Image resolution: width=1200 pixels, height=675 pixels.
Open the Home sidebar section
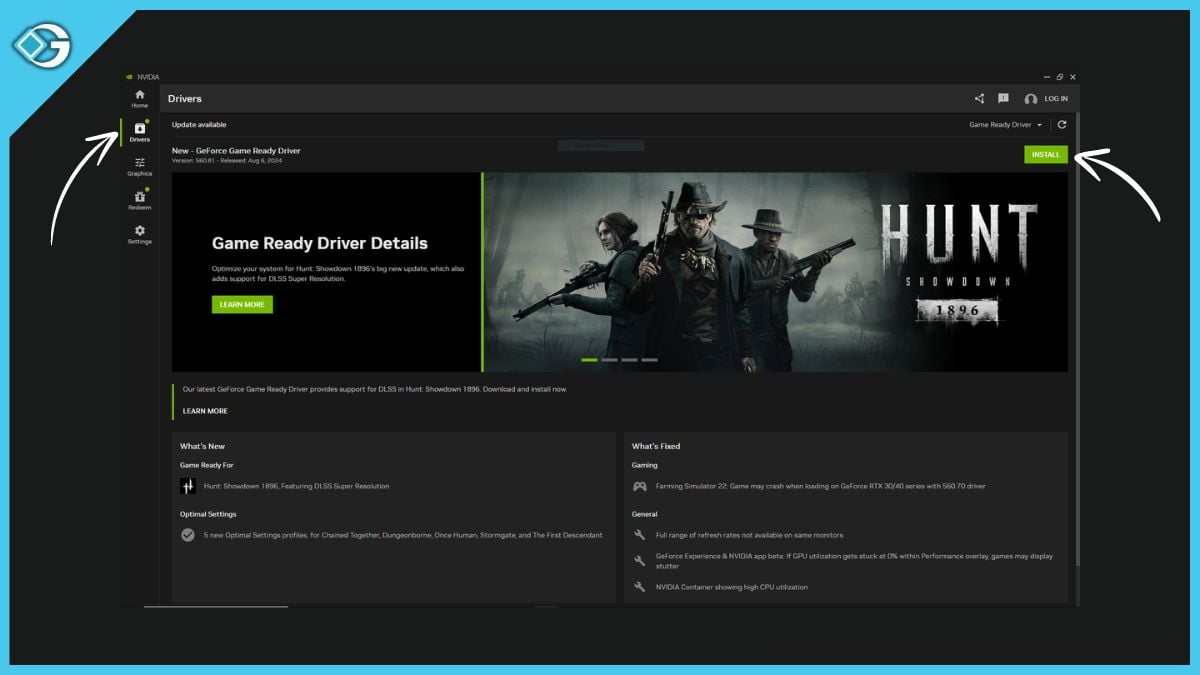tap(140, 98)
